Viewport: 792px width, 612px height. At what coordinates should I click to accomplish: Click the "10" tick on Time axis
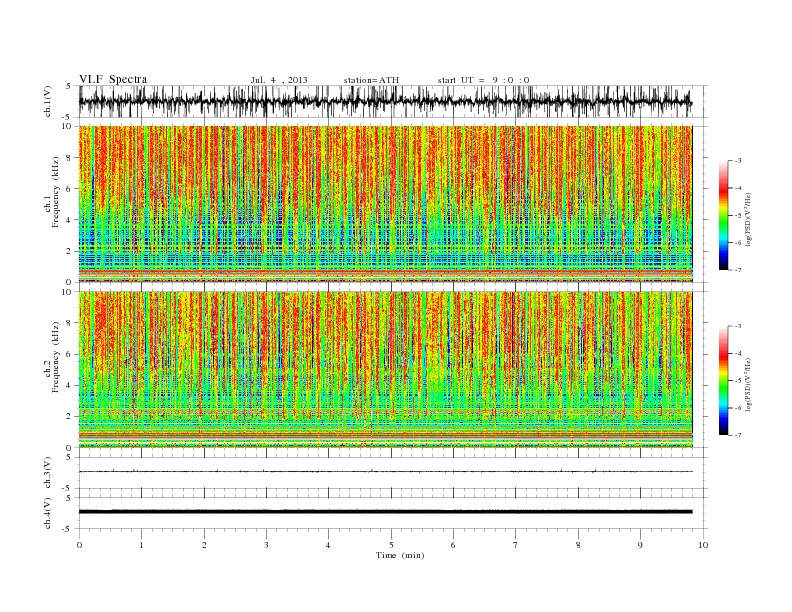click(703, 545)
